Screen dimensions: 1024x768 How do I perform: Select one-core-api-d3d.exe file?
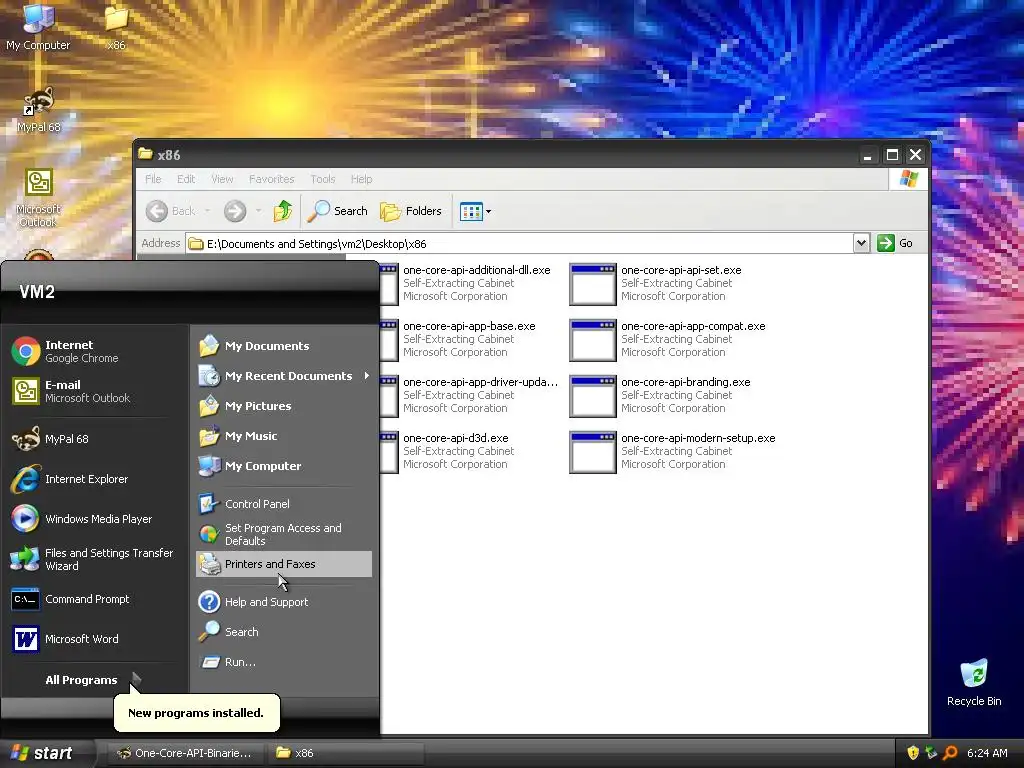[x=456, y=438]
